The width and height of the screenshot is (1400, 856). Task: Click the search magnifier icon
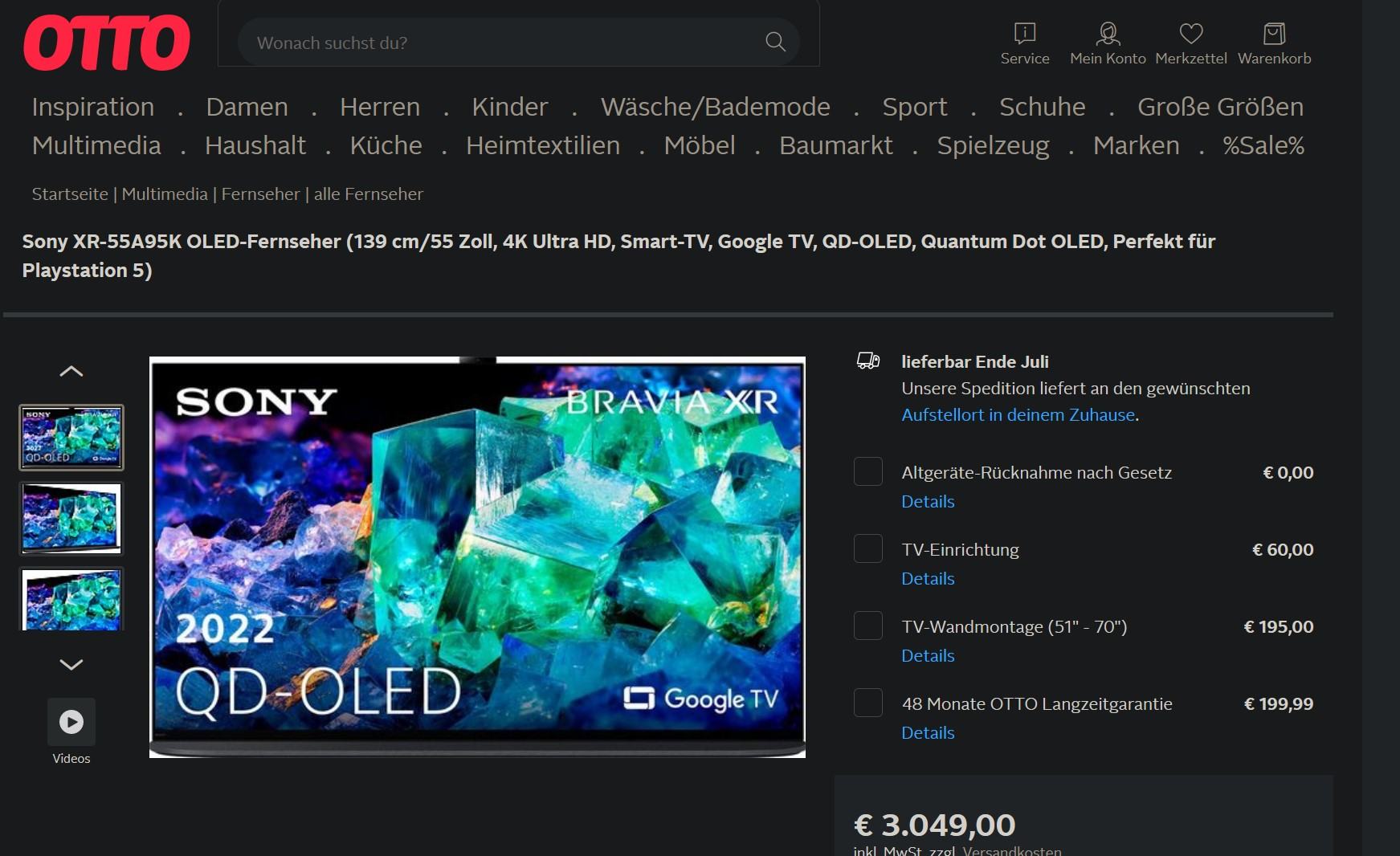[x=775, y=42]
